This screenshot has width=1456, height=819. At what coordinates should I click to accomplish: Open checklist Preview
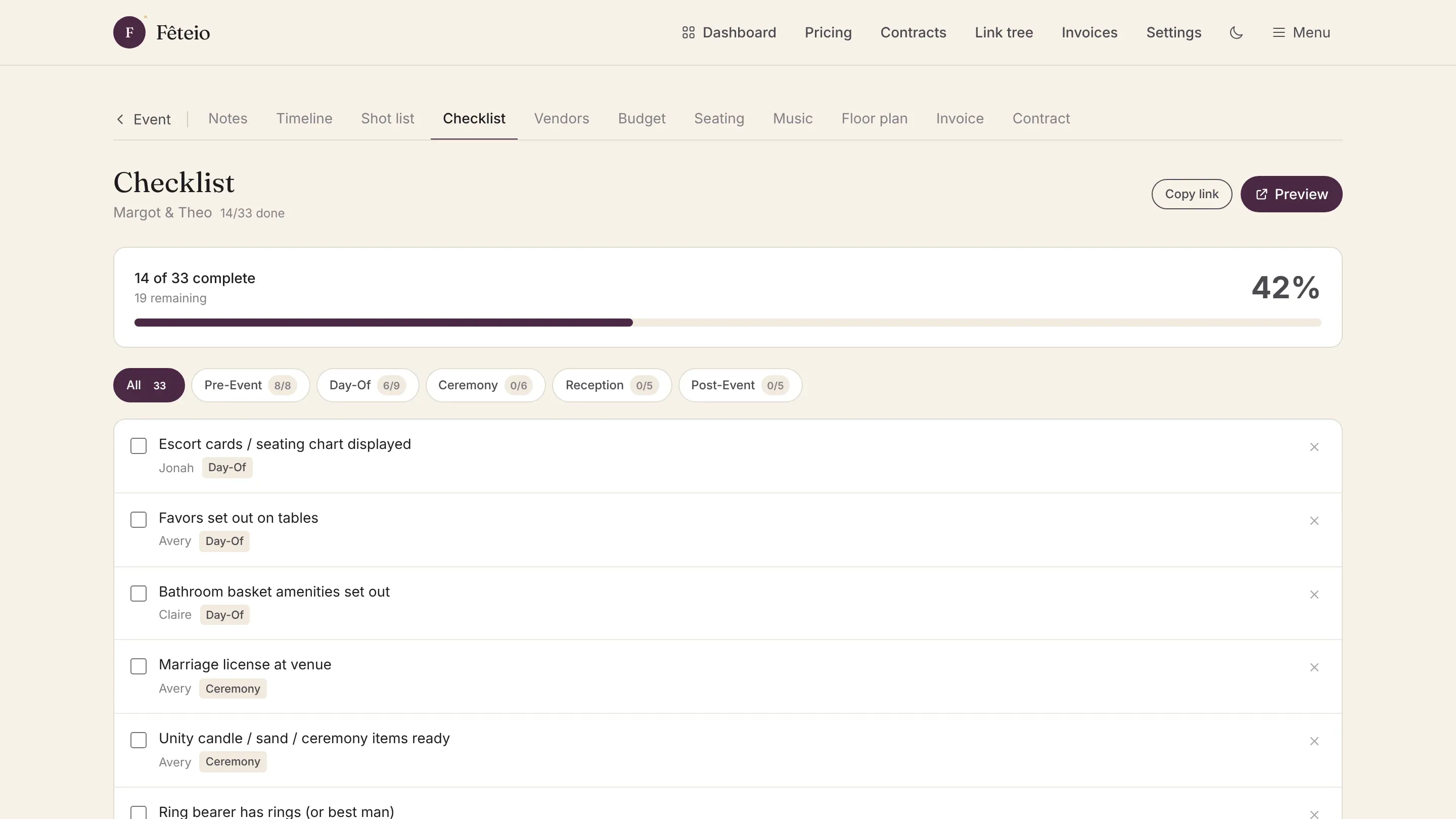coord(1291,194)
